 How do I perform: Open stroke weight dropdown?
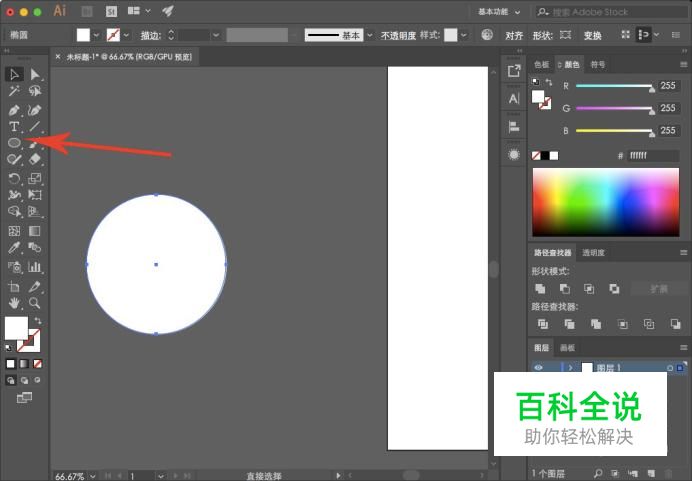click(x=216, y=35)
